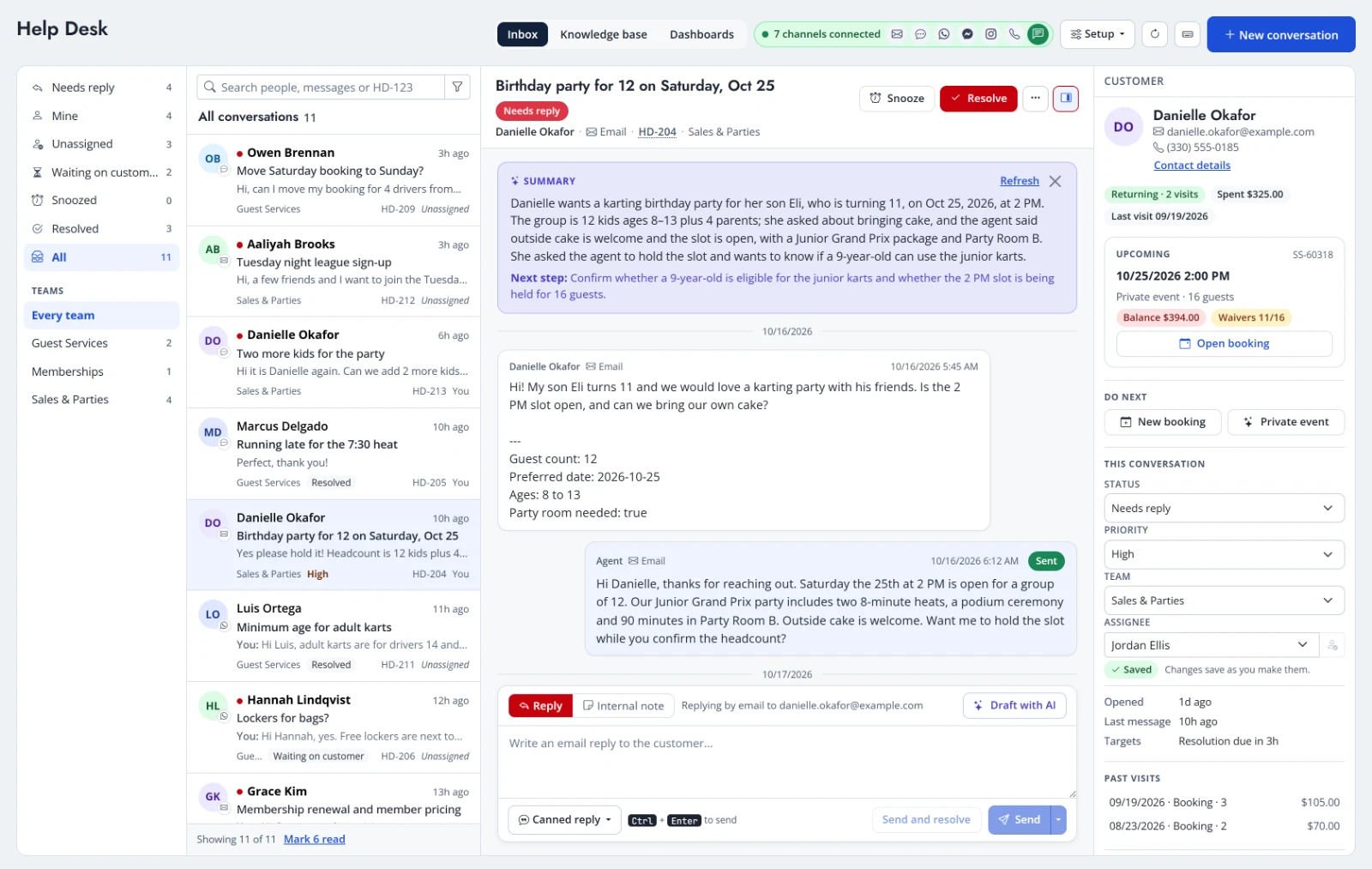
Task: Start a New conversation
Action: click(1281, 34)
